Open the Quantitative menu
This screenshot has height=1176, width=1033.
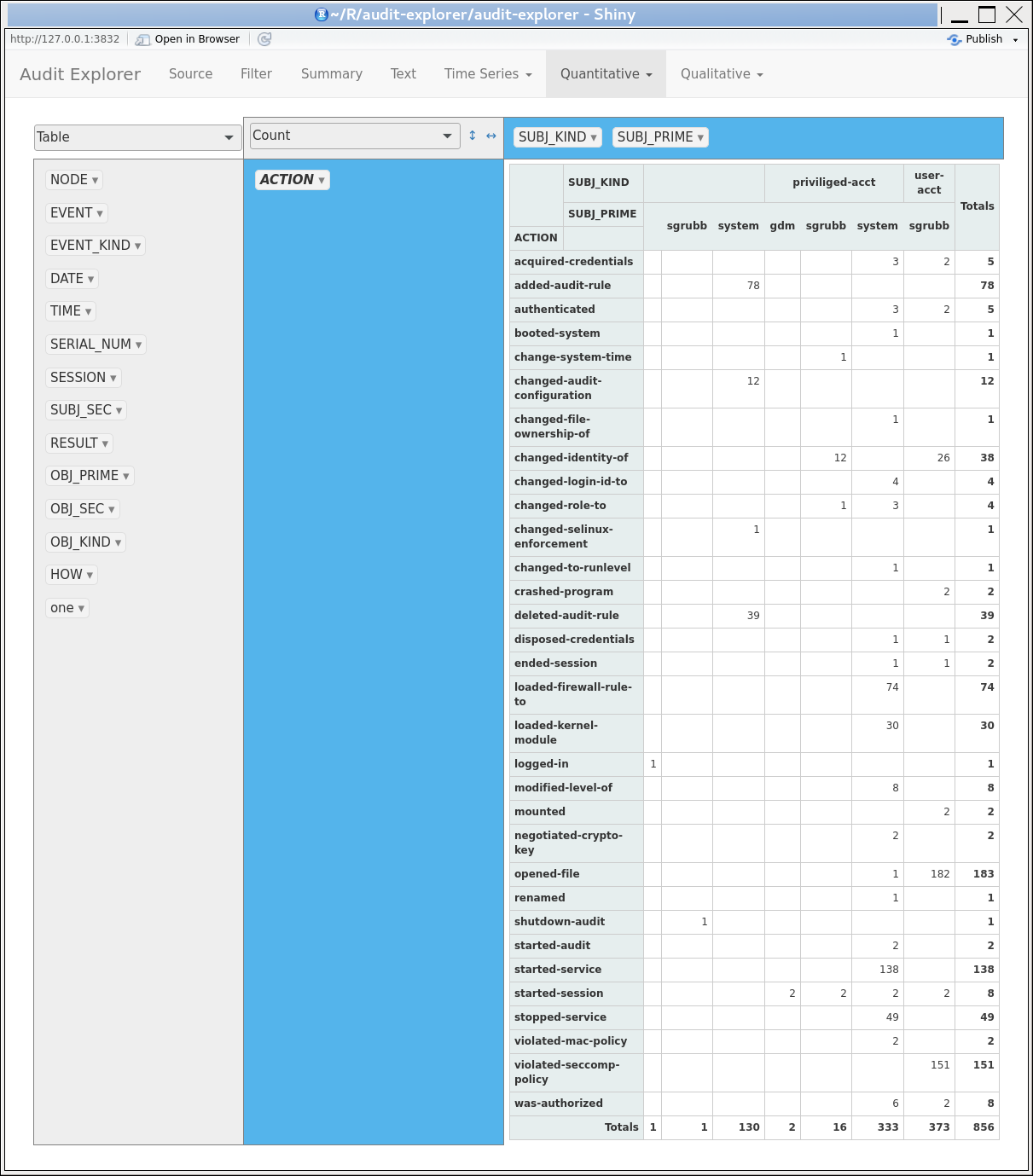[x=606, y=74]
